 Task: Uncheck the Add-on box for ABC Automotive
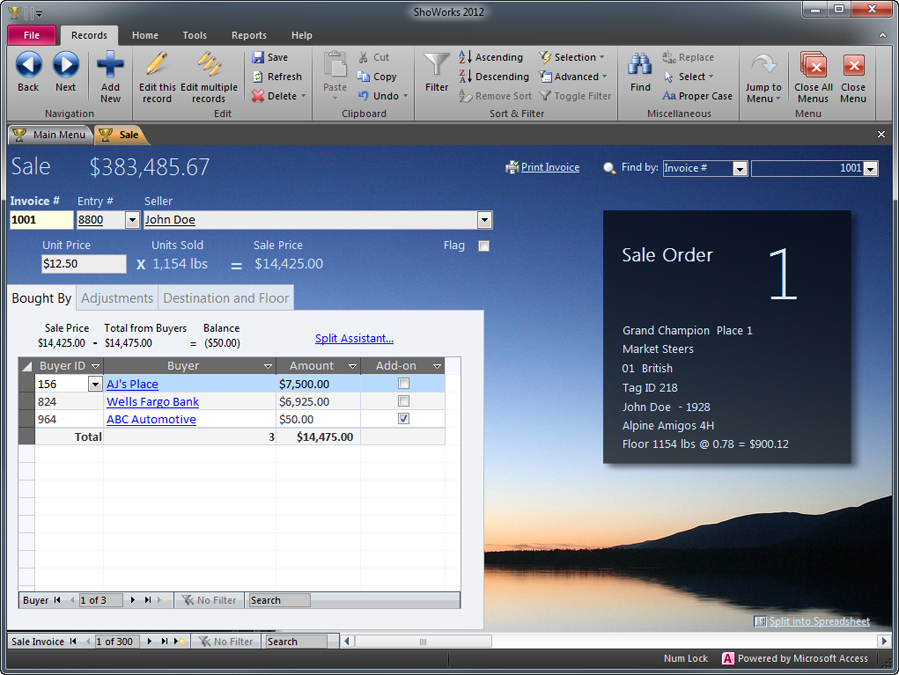(403, 418)
